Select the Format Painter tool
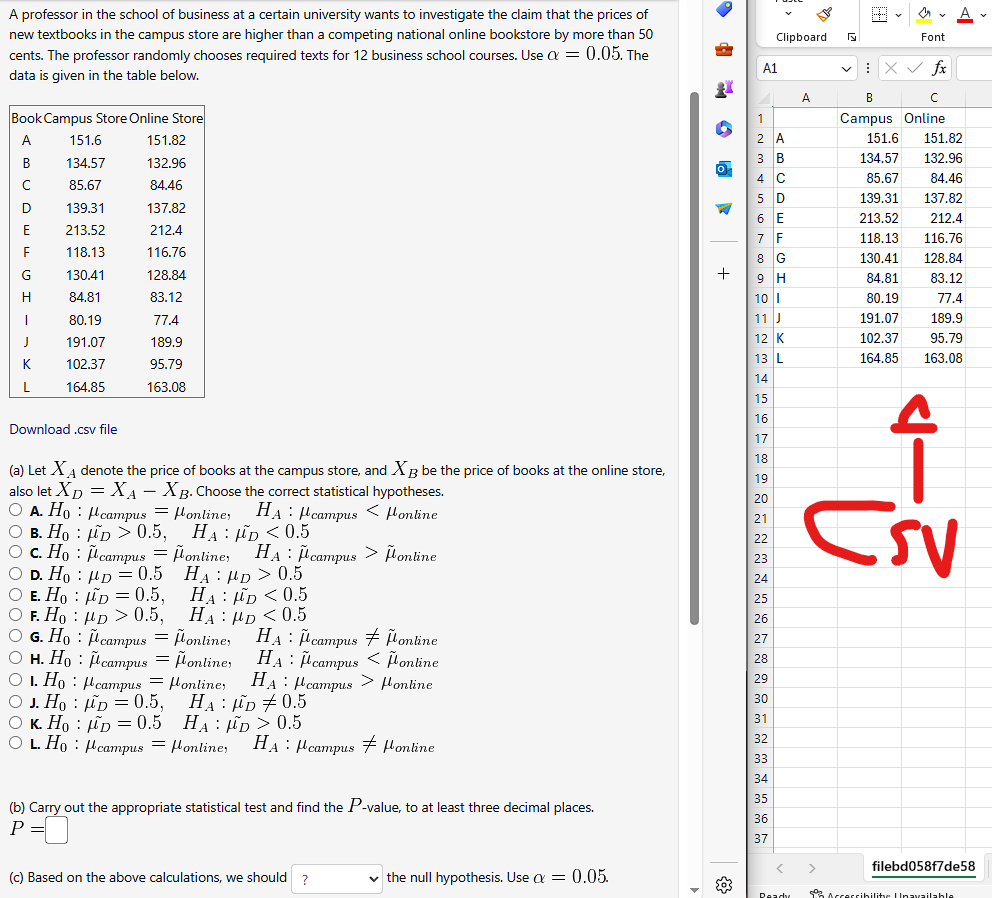 coord(824,16)
